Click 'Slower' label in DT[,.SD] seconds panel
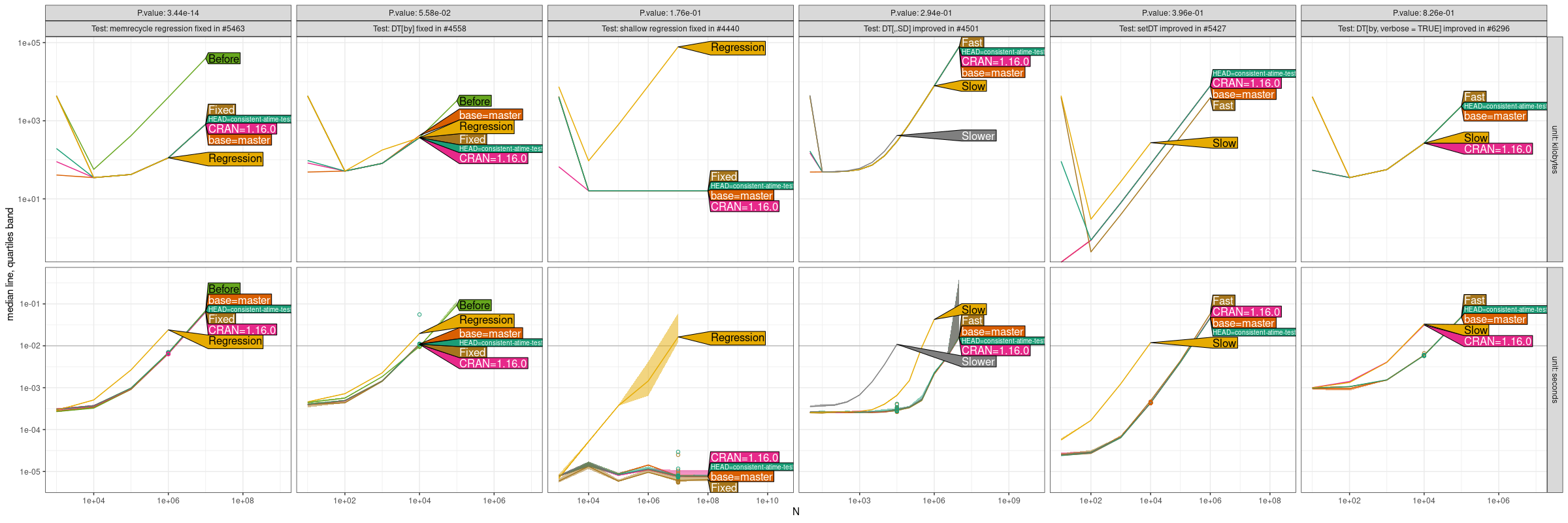 click(x=978, y=362)
